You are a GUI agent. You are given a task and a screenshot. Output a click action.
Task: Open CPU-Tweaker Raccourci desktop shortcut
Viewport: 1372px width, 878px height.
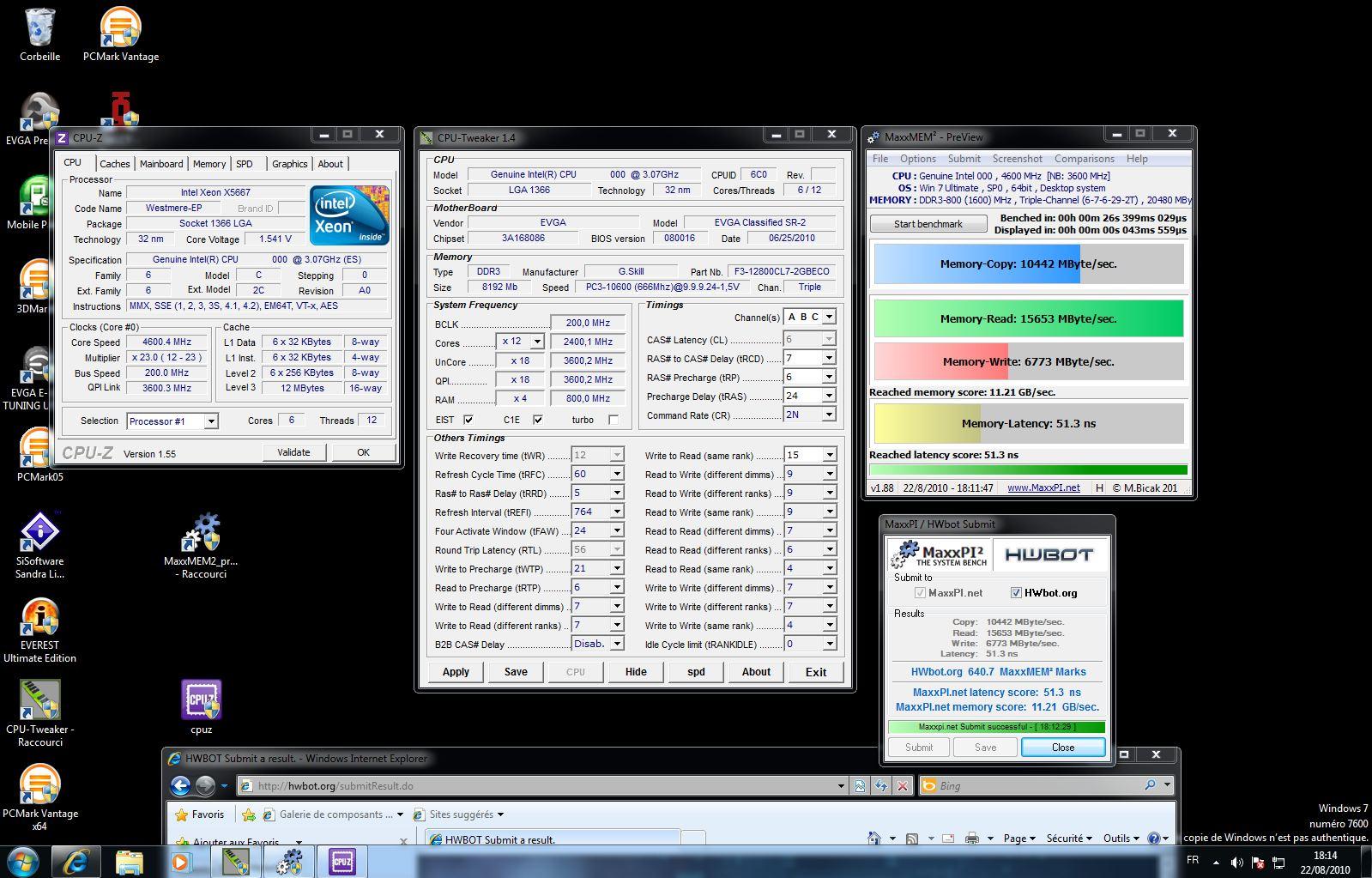pyautogui.click(x=39, y=712)
